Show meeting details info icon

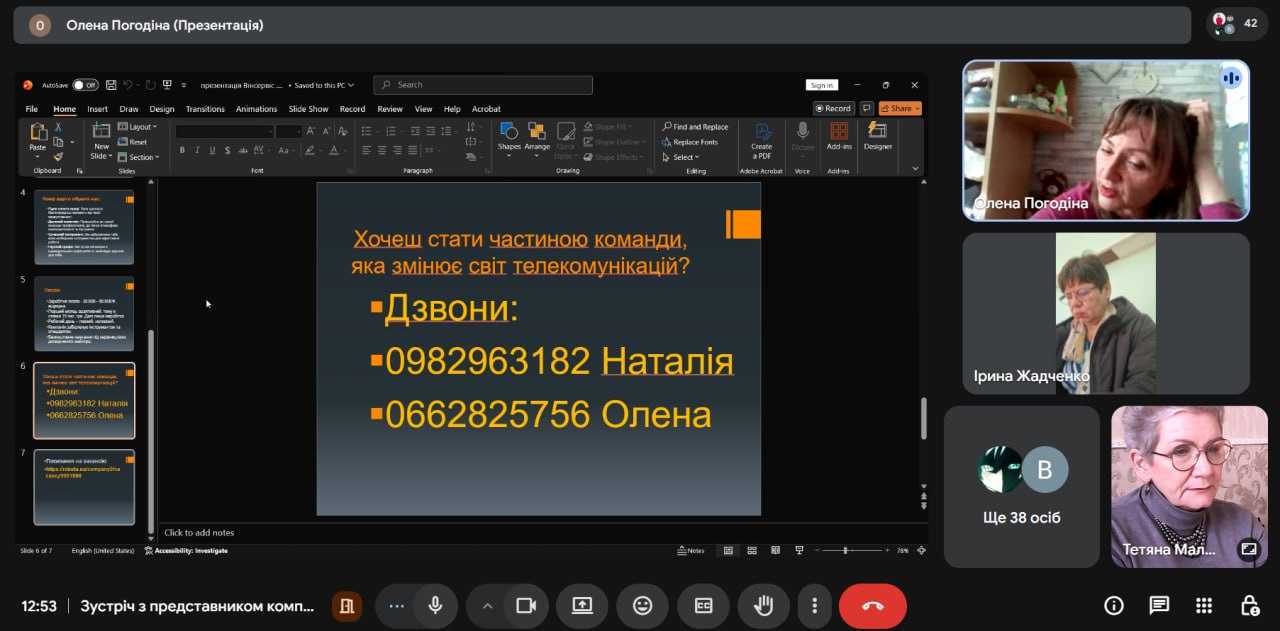pos(1113,606)
